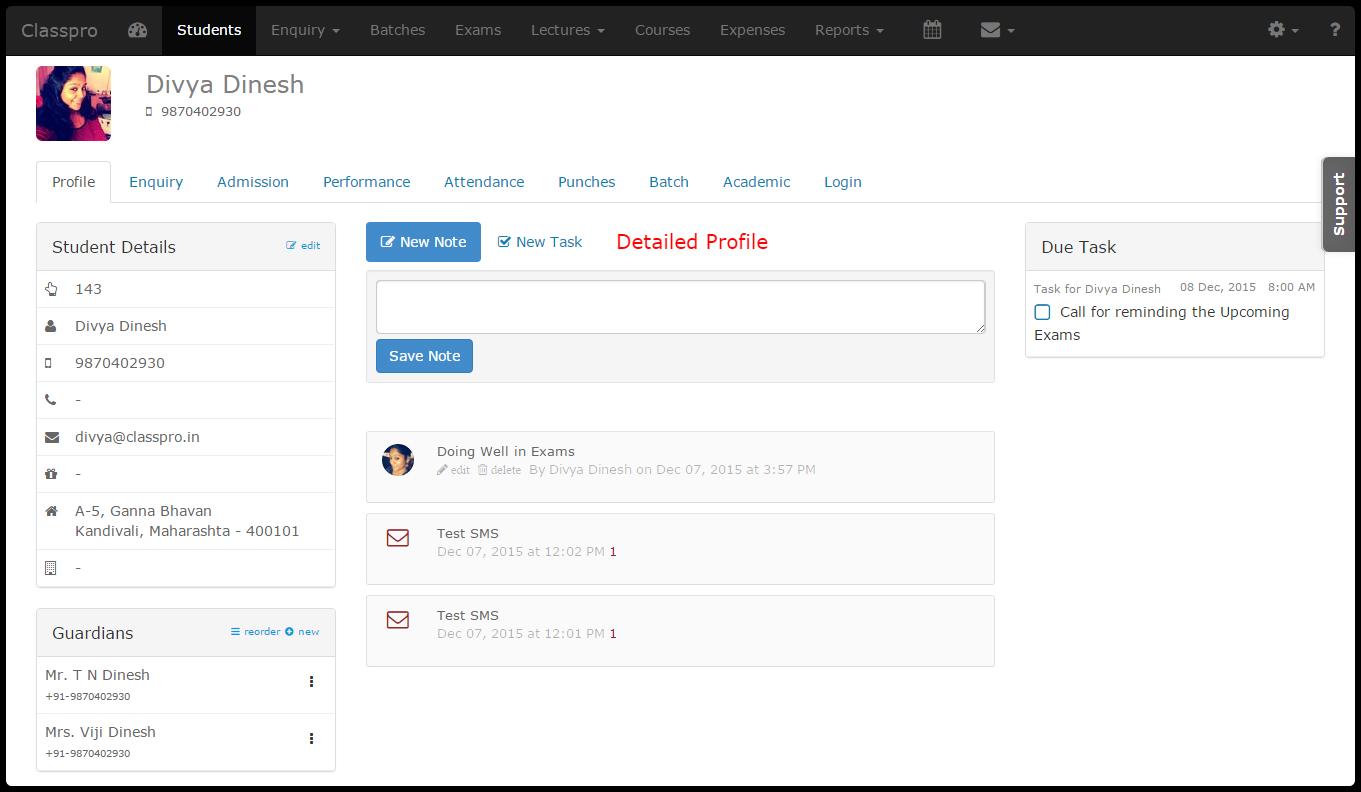Image resolution: width=1361 pixels, height=792 pixels.
Task: Click the envelope icon on the first Test SMS entry
Action: pyautogui.click(x=397, y=538)
